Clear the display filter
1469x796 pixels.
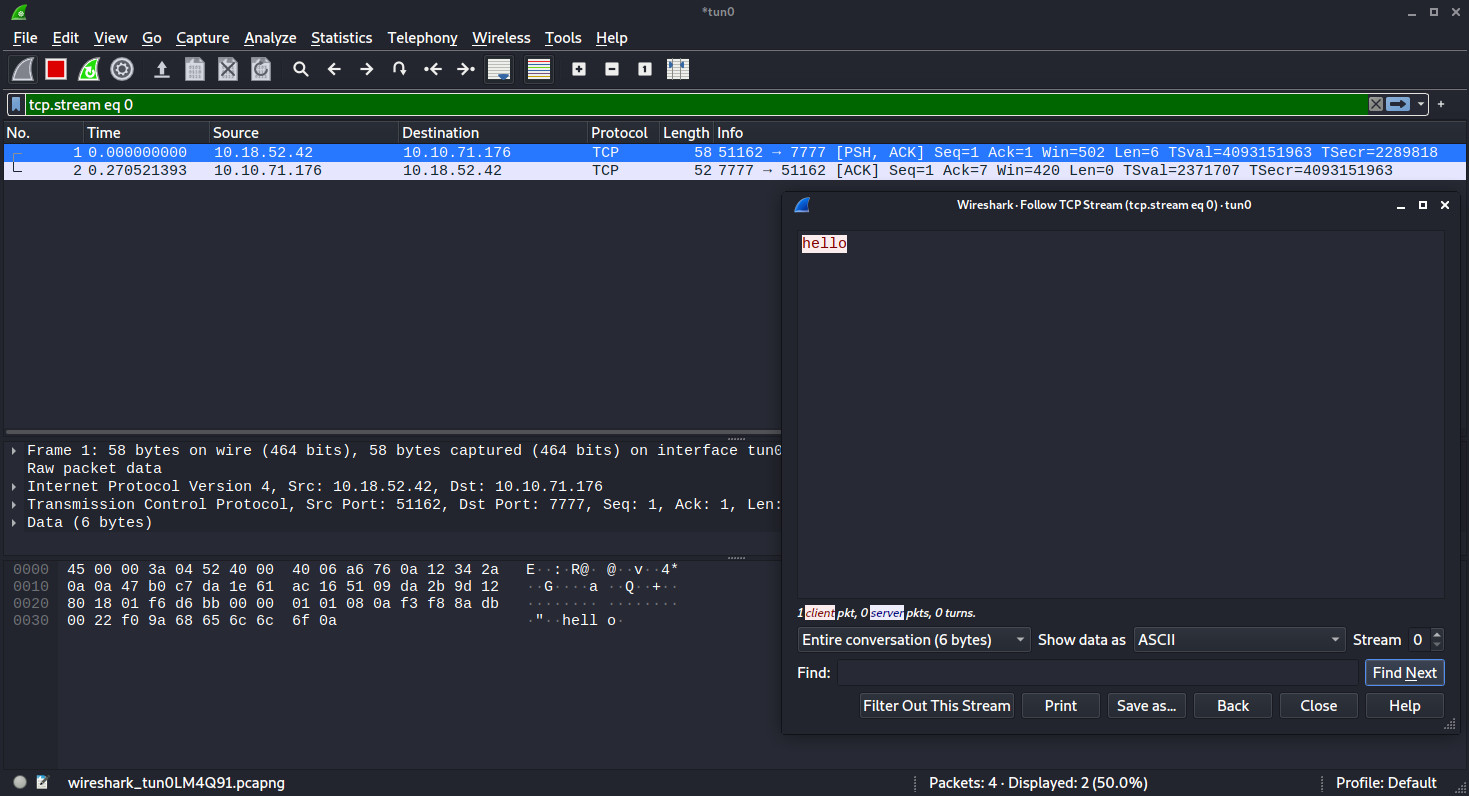click(x=1376, y=104)
